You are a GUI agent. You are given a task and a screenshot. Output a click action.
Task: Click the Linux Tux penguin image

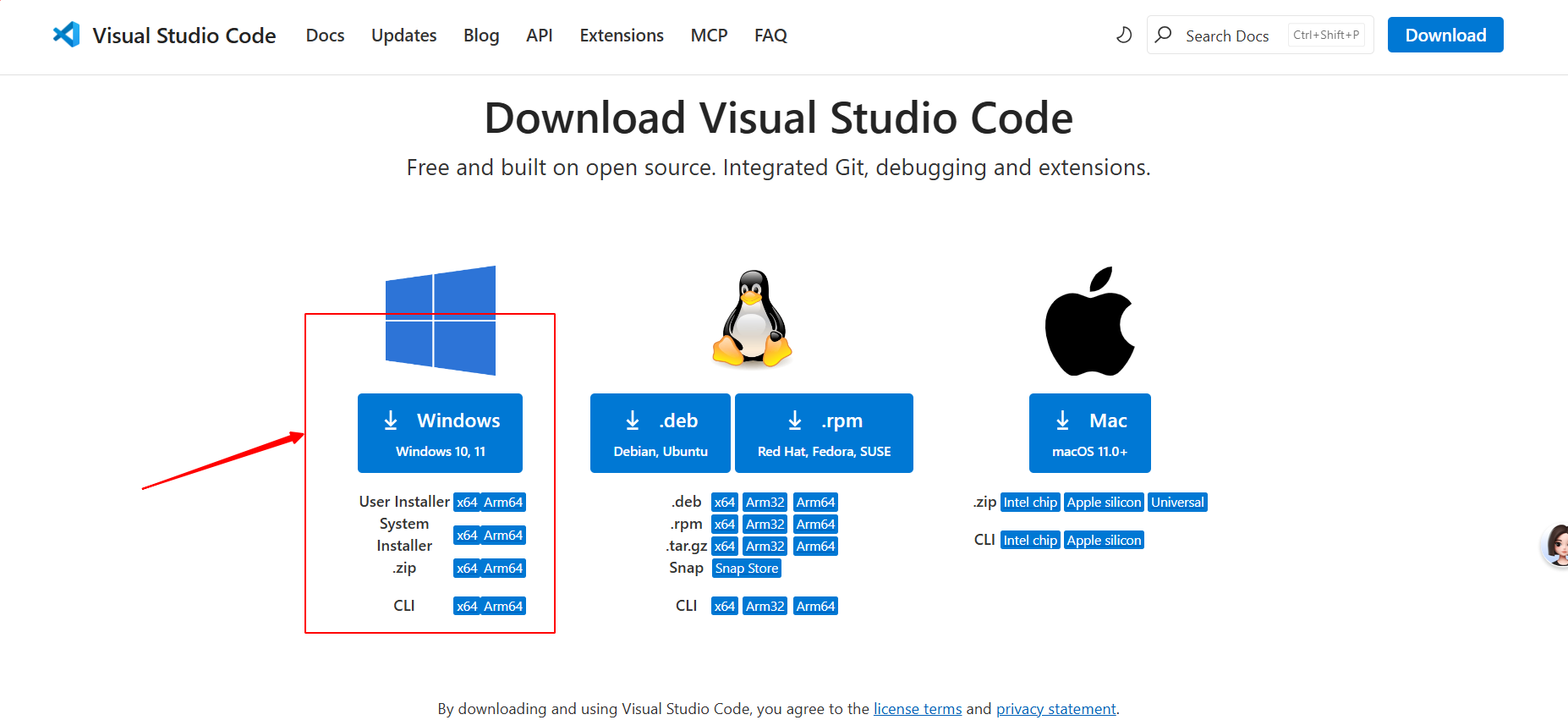point(752,318)
